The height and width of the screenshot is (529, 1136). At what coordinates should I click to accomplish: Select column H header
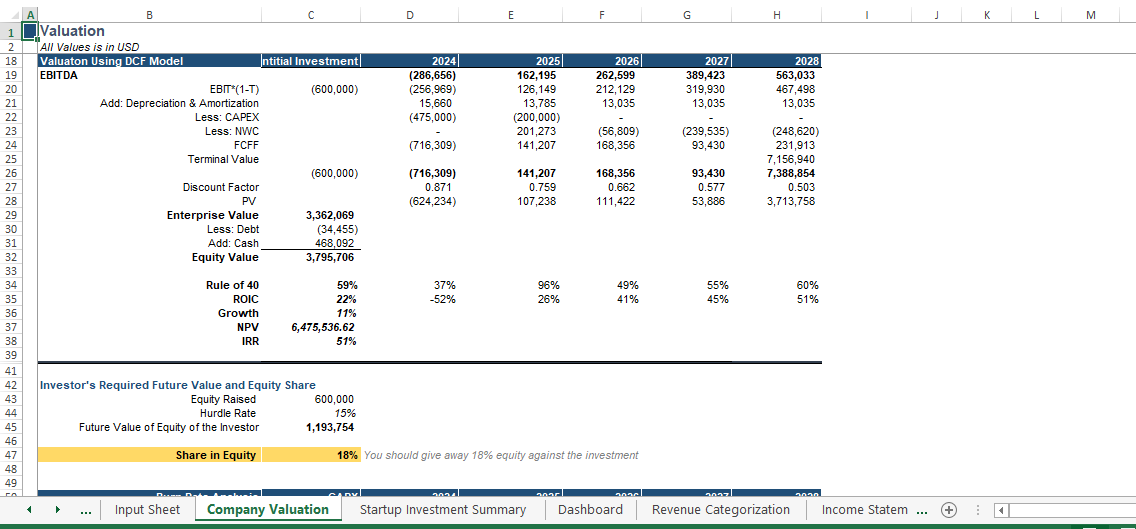[777, 15]
